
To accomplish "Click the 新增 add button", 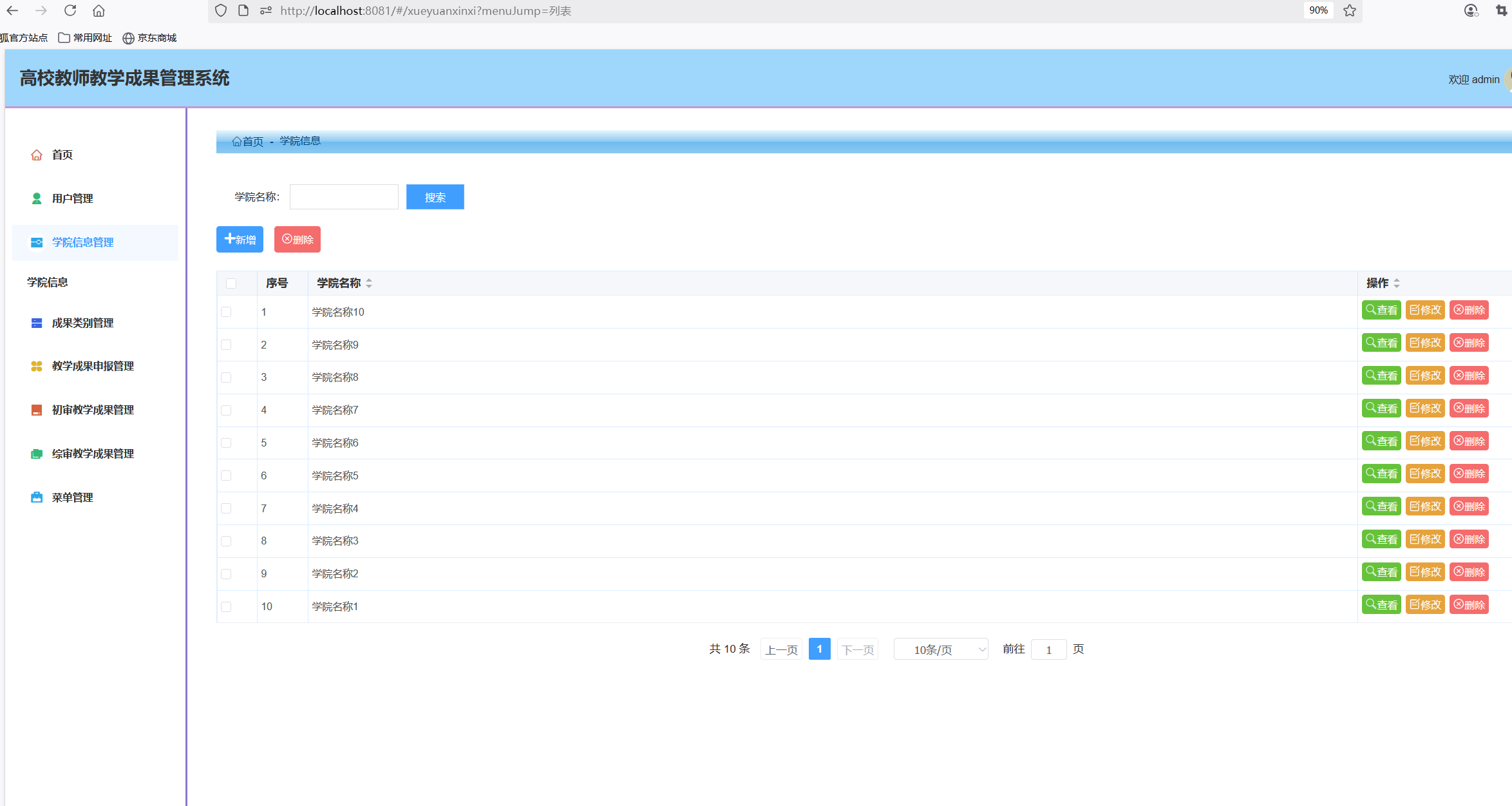I will point(240,240).
